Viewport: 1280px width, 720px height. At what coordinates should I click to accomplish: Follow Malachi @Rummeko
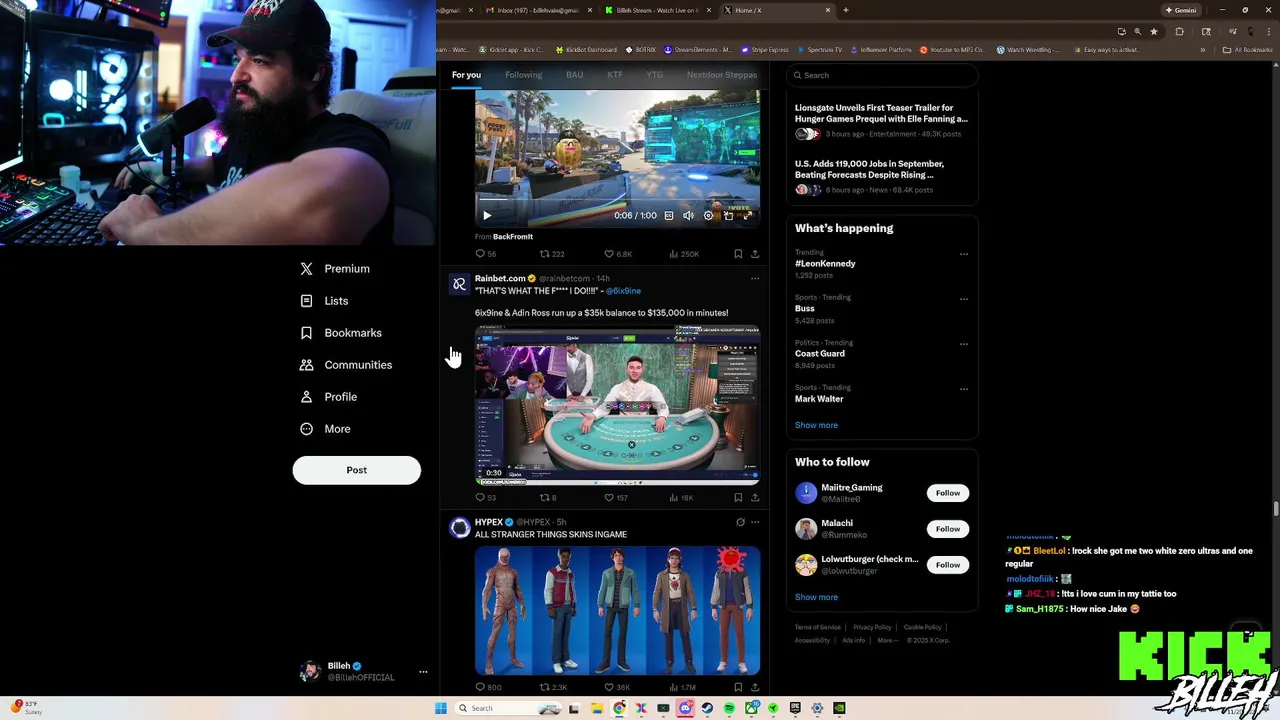[x=948, y=529]
